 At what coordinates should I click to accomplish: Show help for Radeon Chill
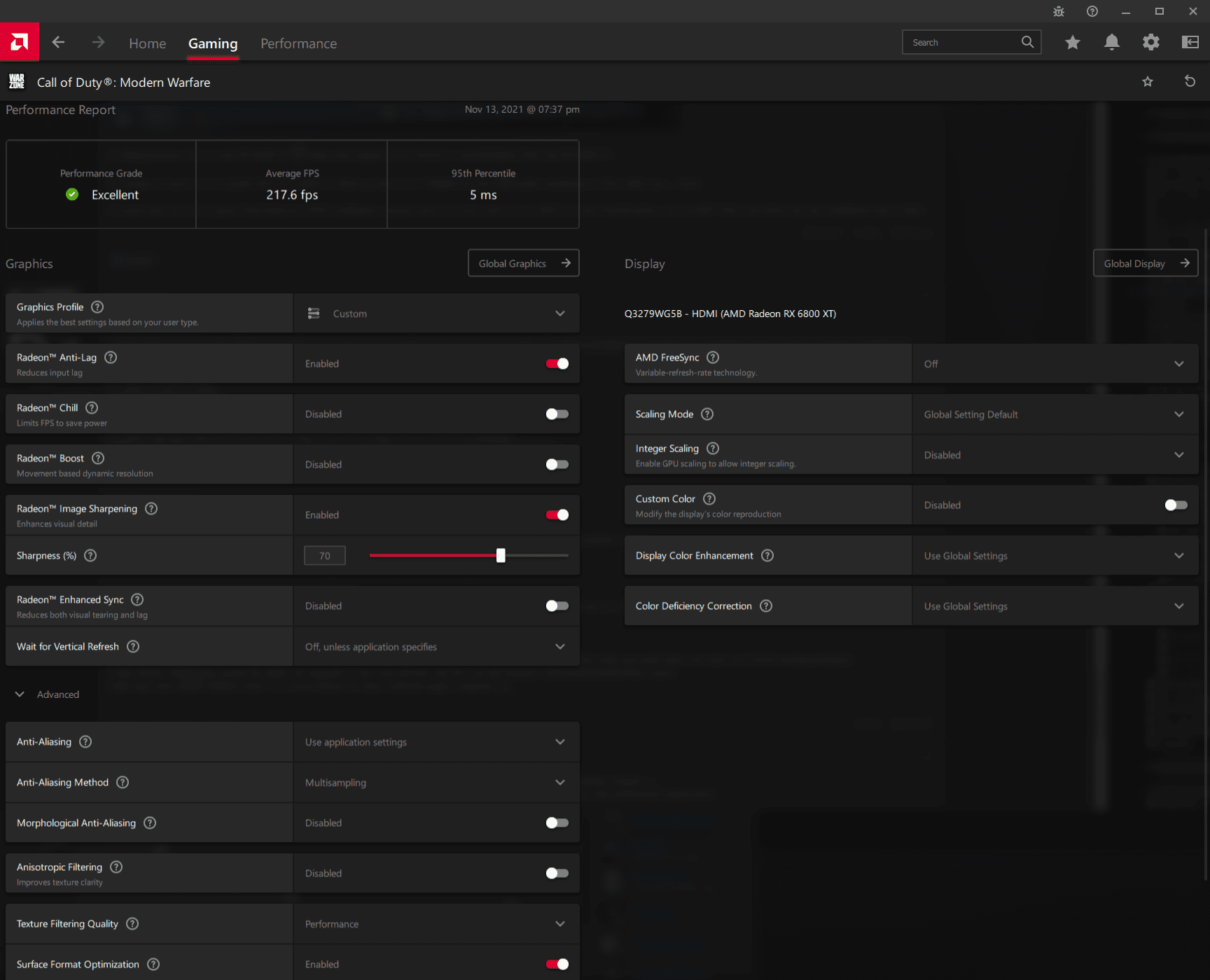click(x=92, y=407)
